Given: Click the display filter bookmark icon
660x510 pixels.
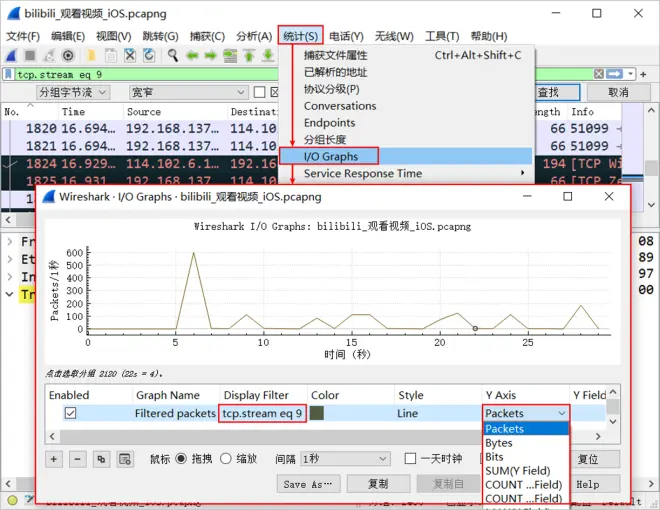Looking at the screenshot, I should coord(8,74).
